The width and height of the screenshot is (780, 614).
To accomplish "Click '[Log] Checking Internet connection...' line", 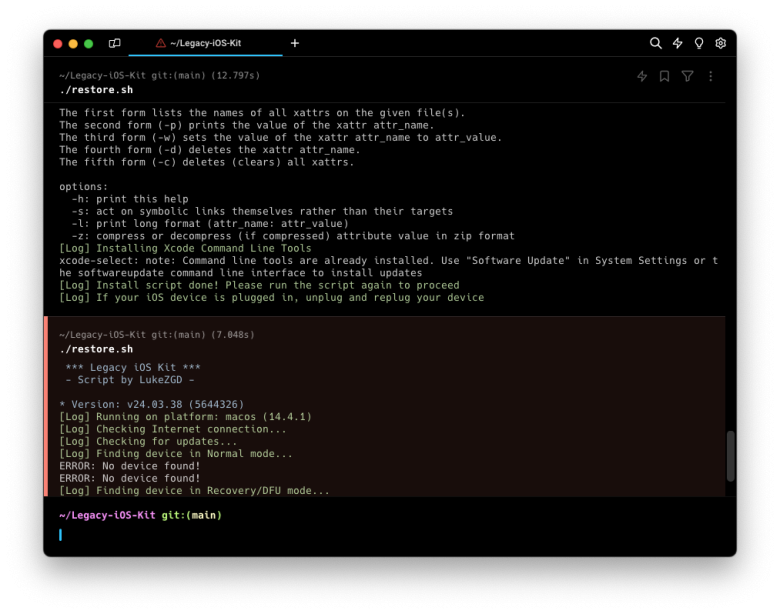I will pos(173,429).
